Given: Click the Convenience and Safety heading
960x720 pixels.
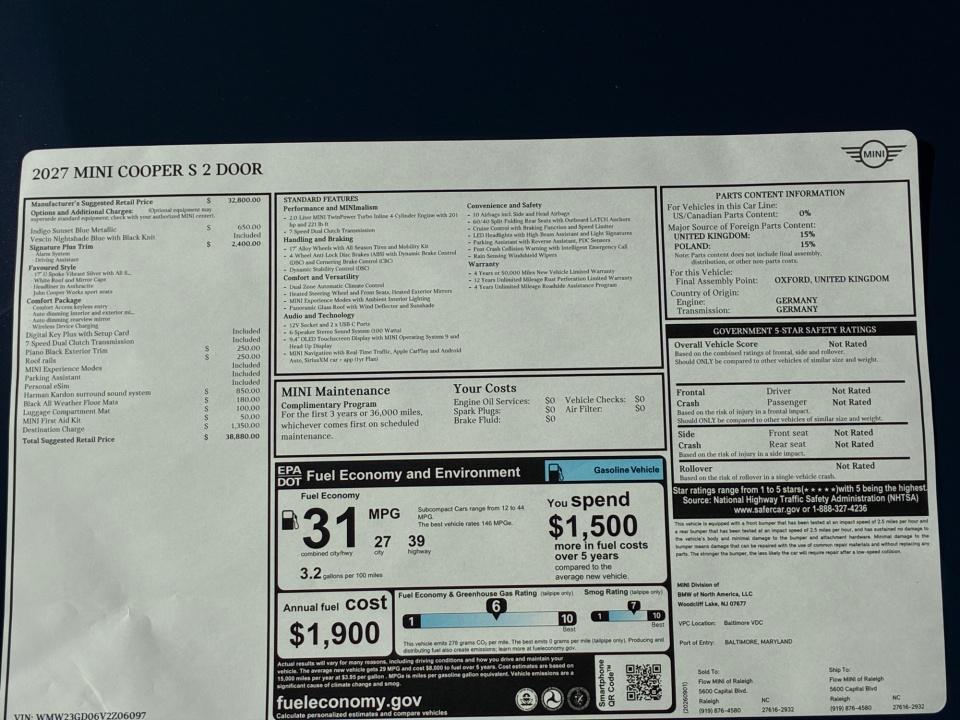Looking at the screenshot, I should [x=504, y=205].
